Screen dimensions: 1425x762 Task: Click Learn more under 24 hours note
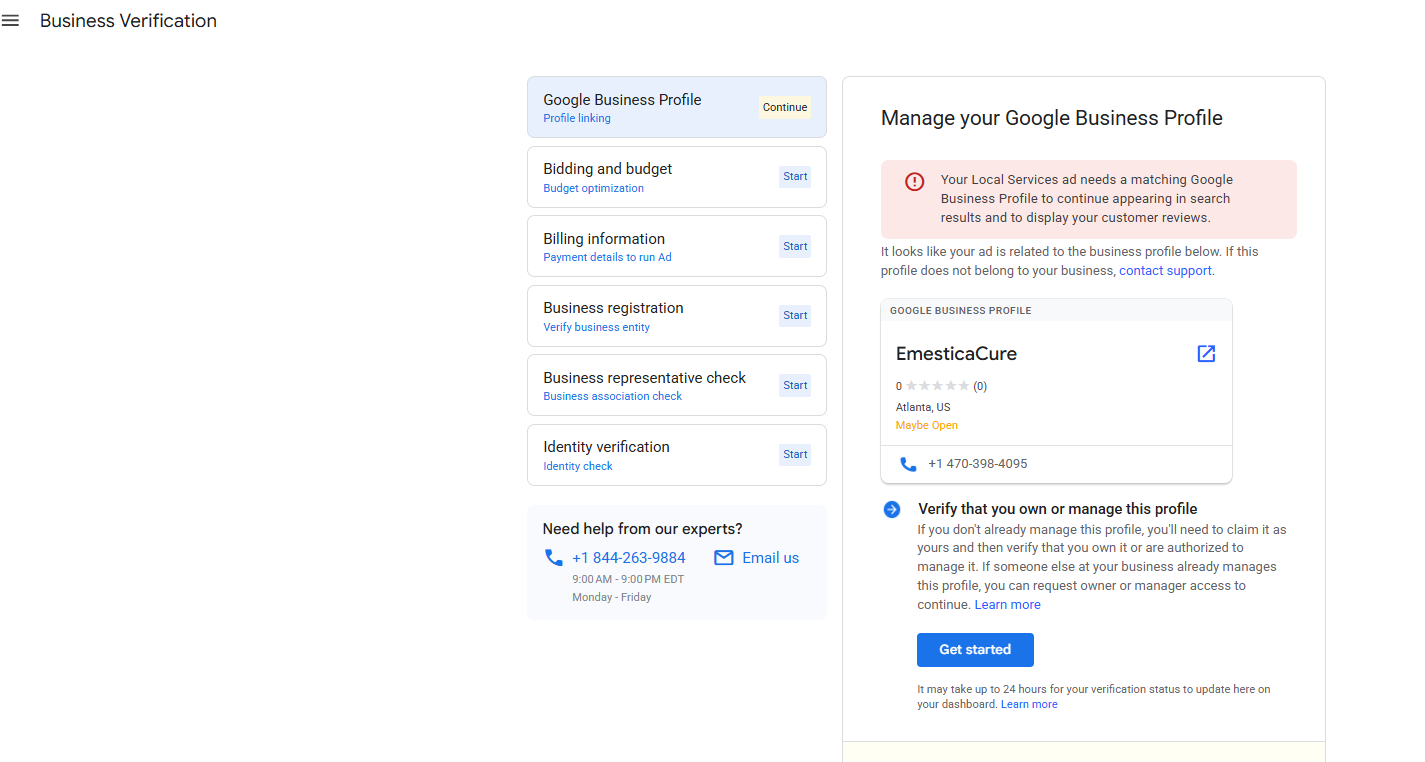pos(1029,705)
